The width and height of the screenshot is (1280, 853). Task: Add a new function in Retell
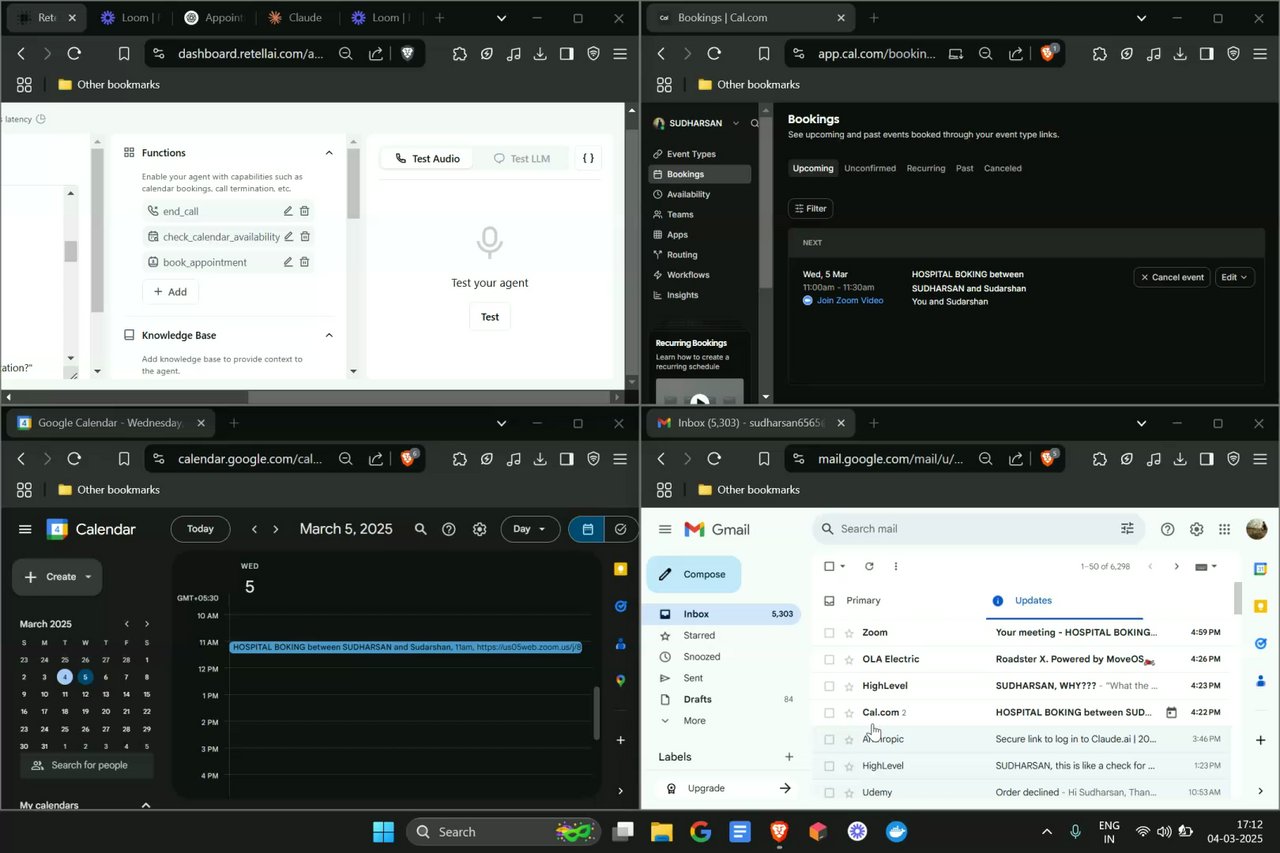tap(170, 292)
